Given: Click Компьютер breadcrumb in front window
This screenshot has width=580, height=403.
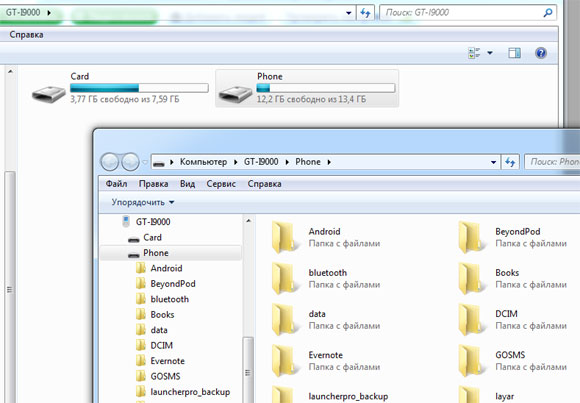Looking at the screenshot, I should [203, 162].
